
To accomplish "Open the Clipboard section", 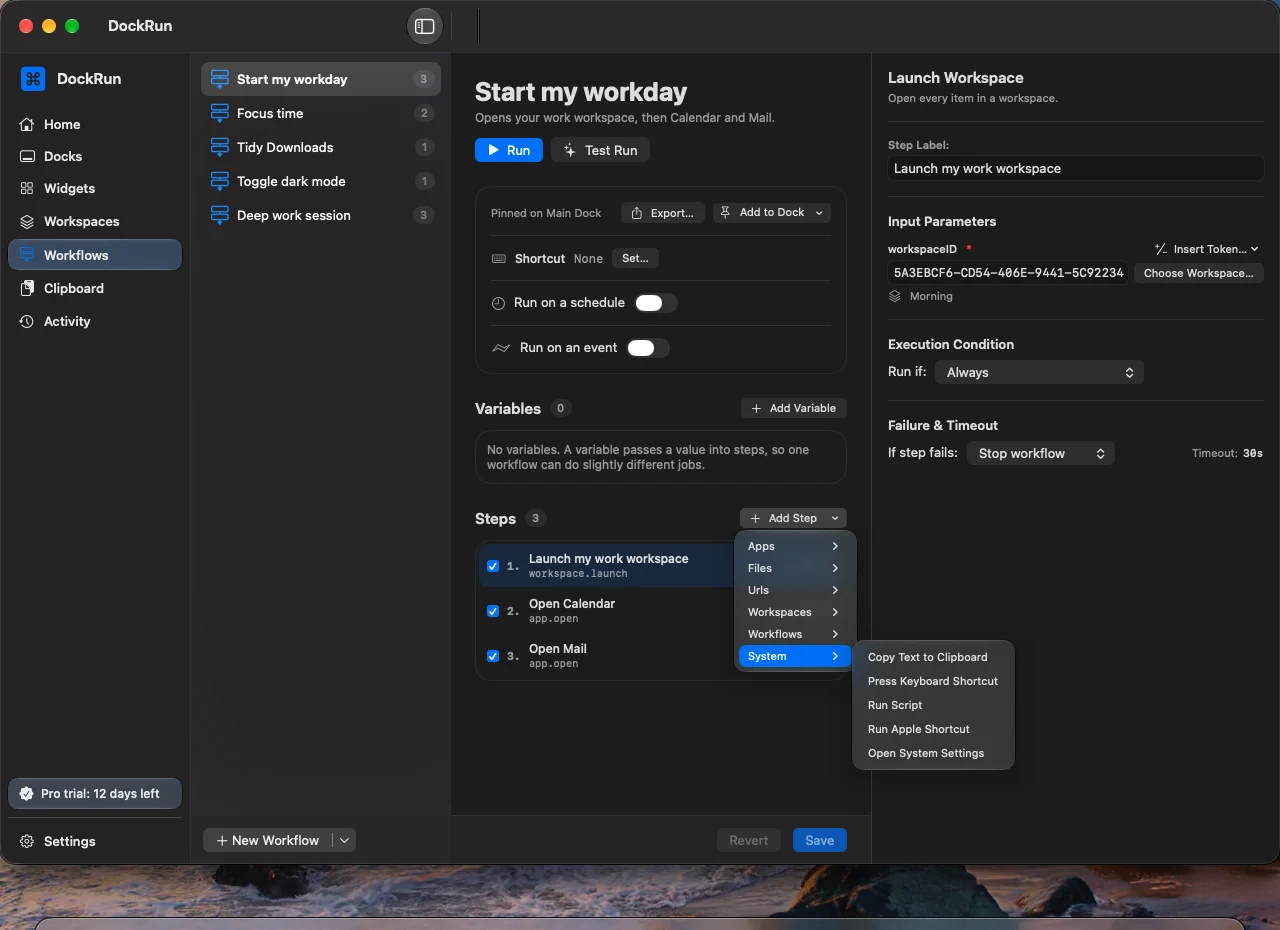I will pyautogui.click(x=95, y=288).
